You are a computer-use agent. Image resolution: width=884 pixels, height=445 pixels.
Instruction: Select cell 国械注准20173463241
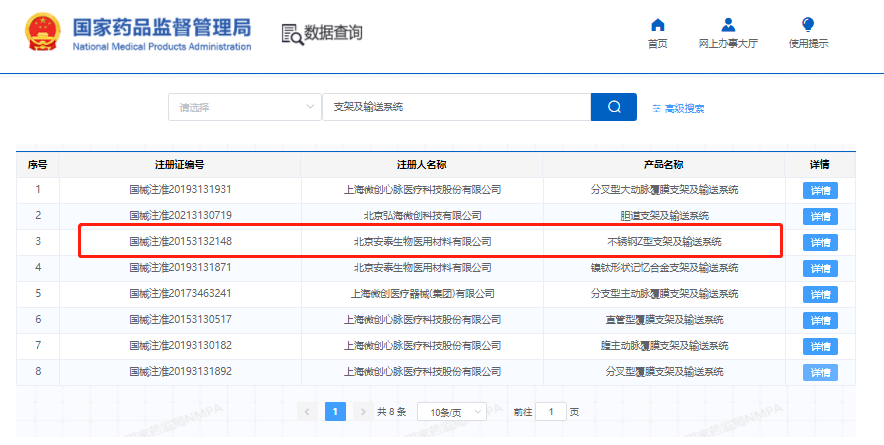pyautogui.click(x=180, y=293)
